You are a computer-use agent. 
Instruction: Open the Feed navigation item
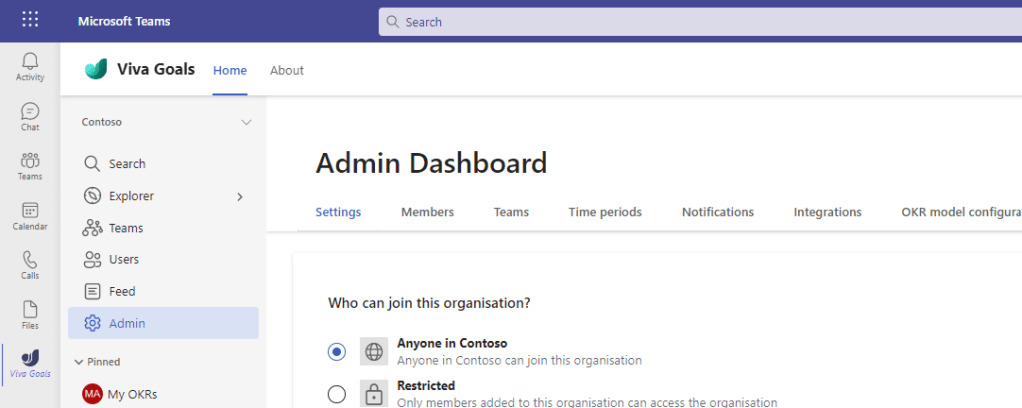[121, 291]
